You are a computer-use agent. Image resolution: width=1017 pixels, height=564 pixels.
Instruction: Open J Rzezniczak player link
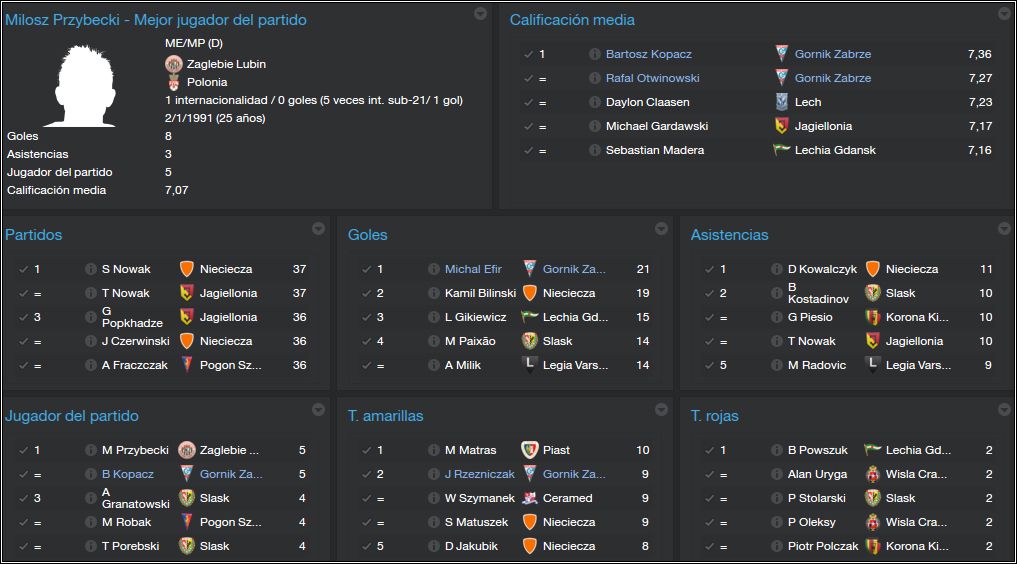[480, 474]
